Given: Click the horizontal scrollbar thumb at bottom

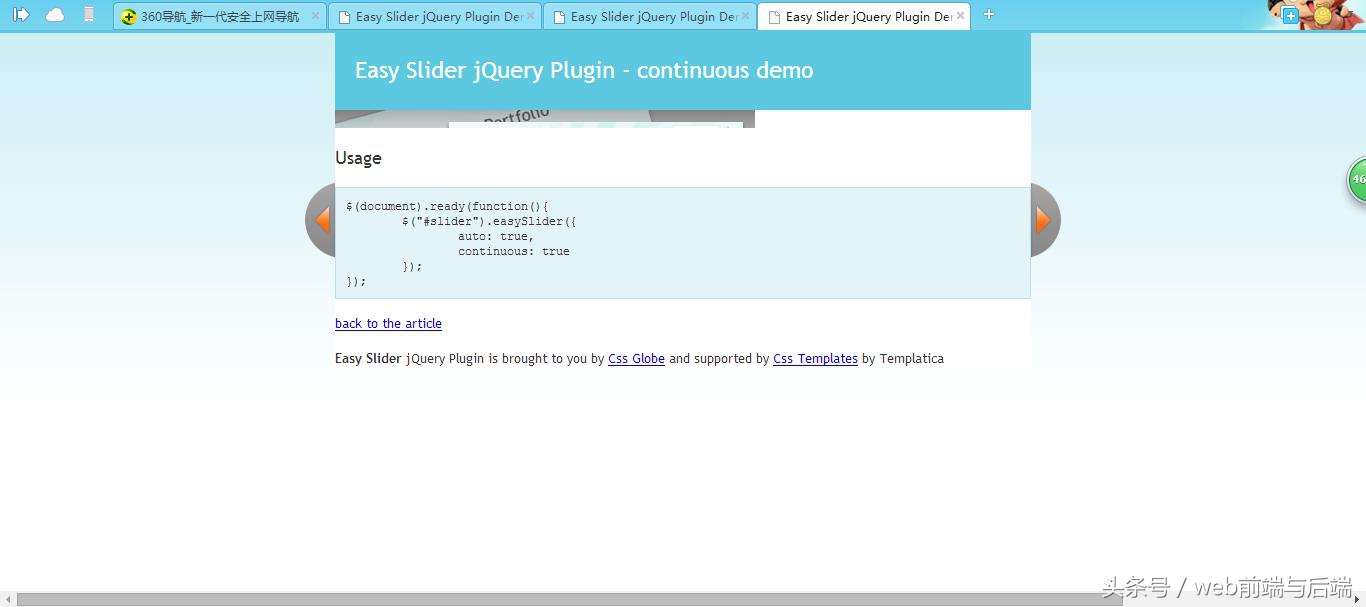Looking at the screenshot, I should click(x=569, y=599).
